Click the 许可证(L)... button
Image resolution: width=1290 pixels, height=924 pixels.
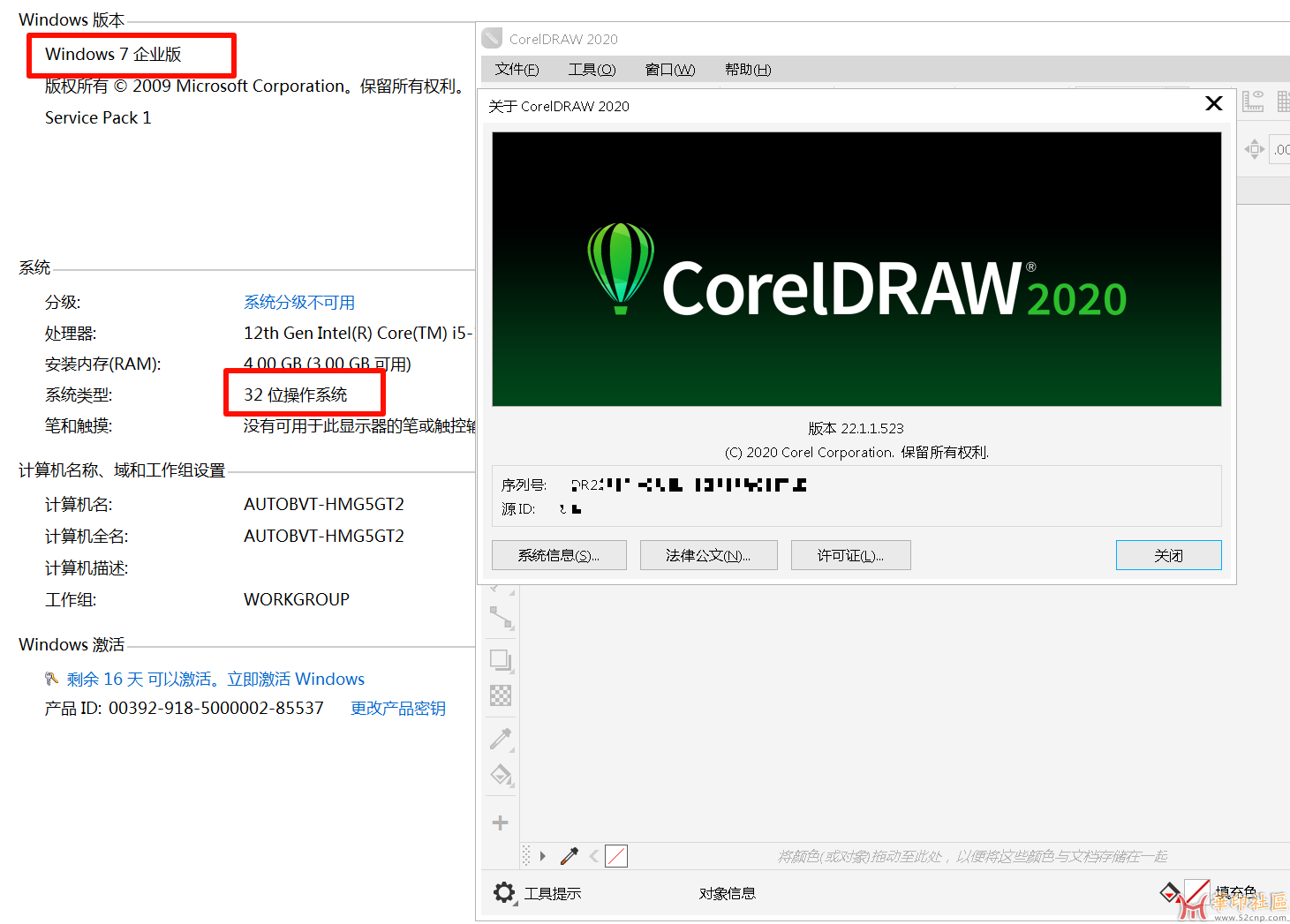pos(850,555)
